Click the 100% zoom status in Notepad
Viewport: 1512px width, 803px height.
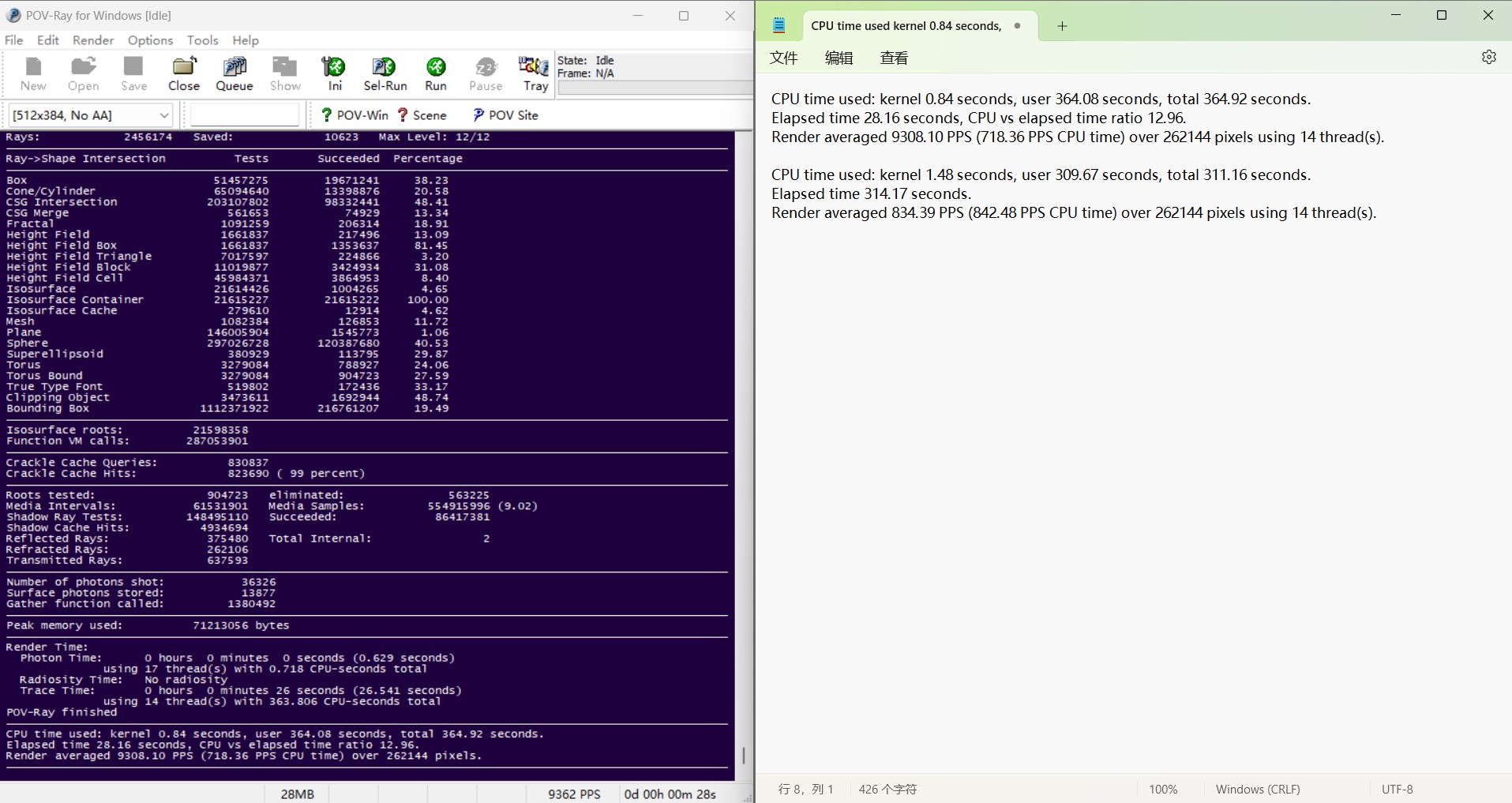1163,789
